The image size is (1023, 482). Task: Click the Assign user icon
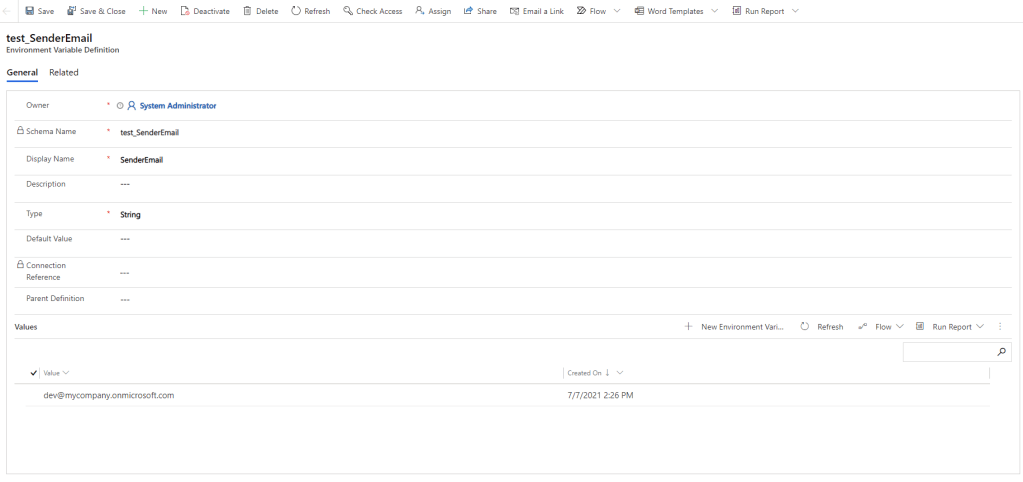tap(420, 11)
